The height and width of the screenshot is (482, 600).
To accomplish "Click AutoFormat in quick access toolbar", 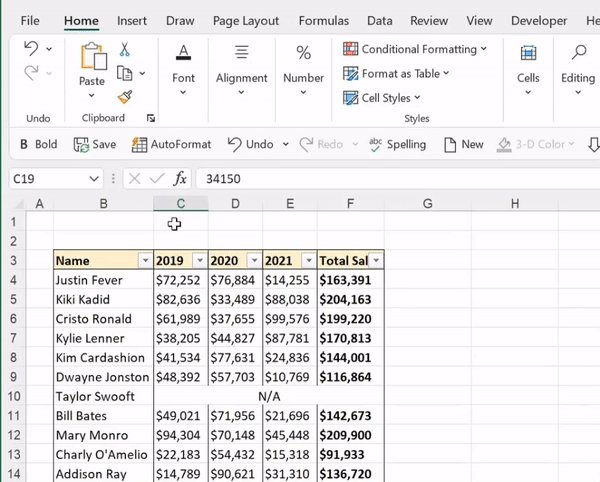I will pyautogui.click(x=171, y=145).
